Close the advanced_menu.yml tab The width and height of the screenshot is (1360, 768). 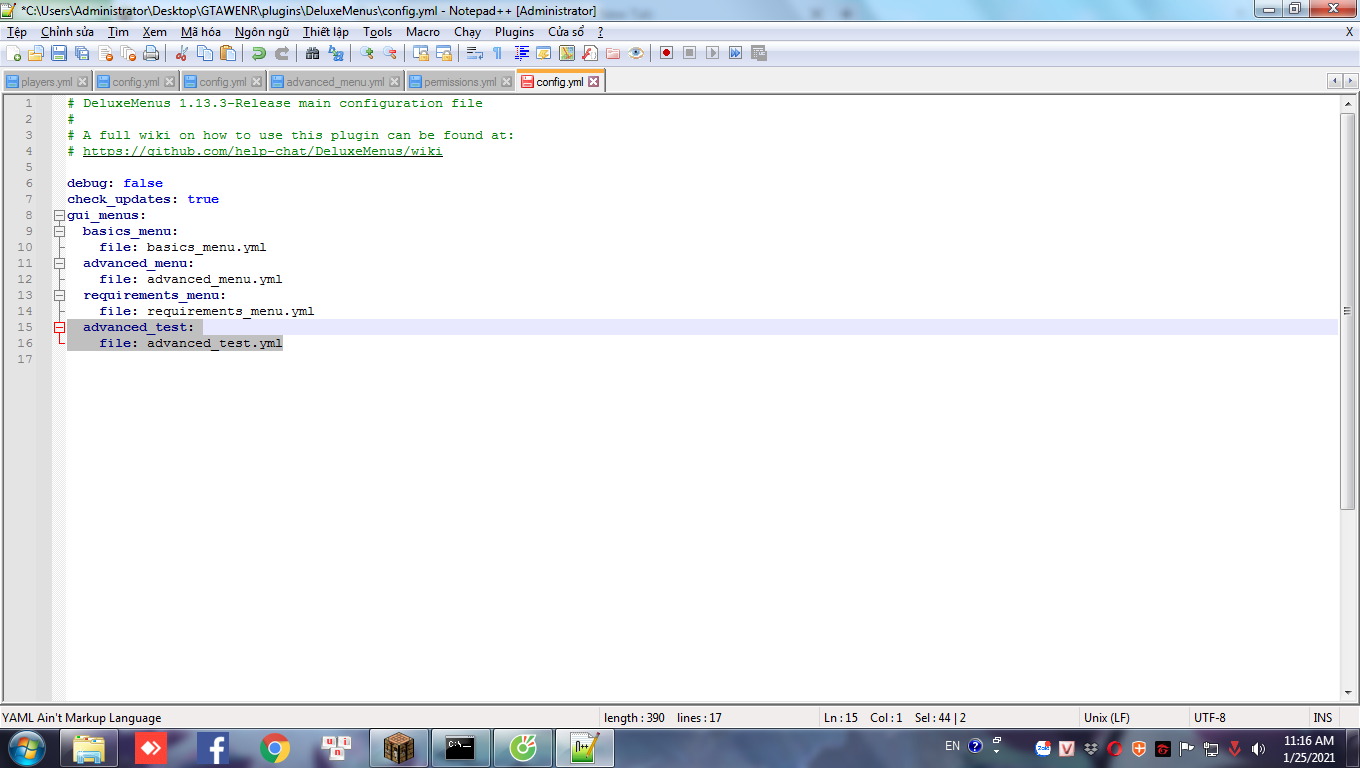point(395,82)
